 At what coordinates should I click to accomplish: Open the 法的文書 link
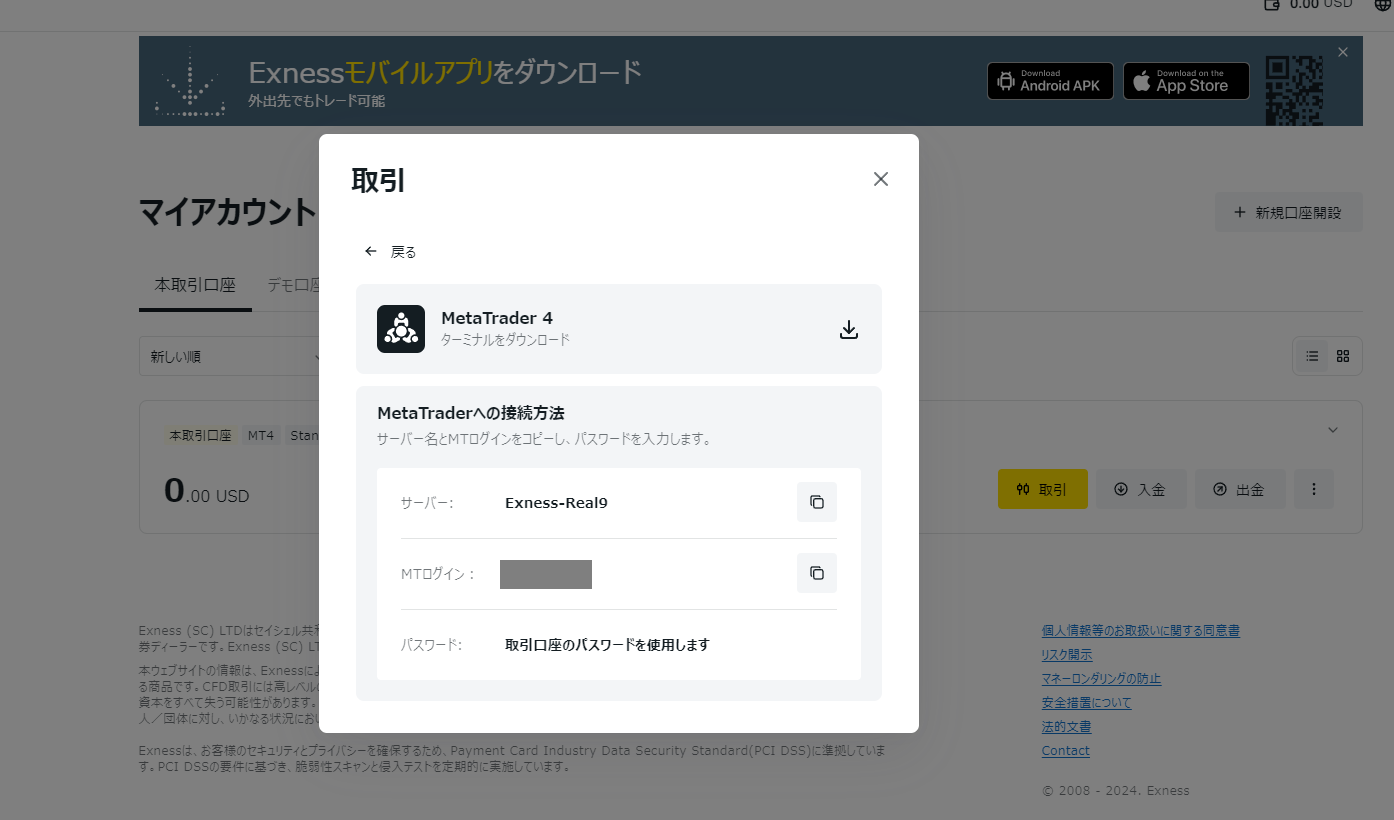(x=1066, y=727)
